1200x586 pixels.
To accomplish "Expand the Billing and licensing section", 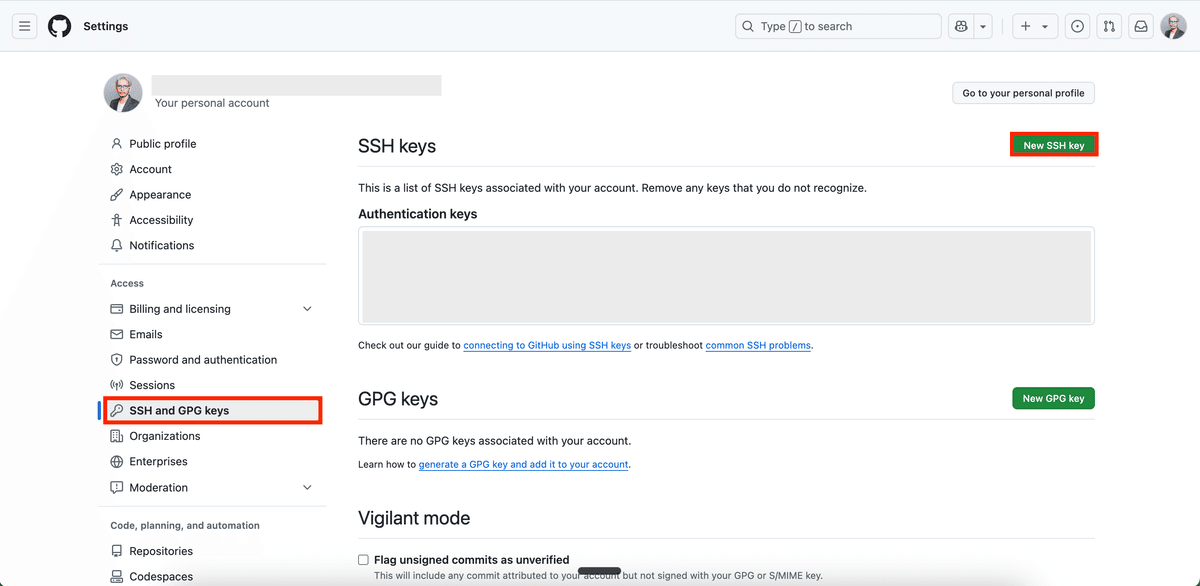I will tap(307, 309).
